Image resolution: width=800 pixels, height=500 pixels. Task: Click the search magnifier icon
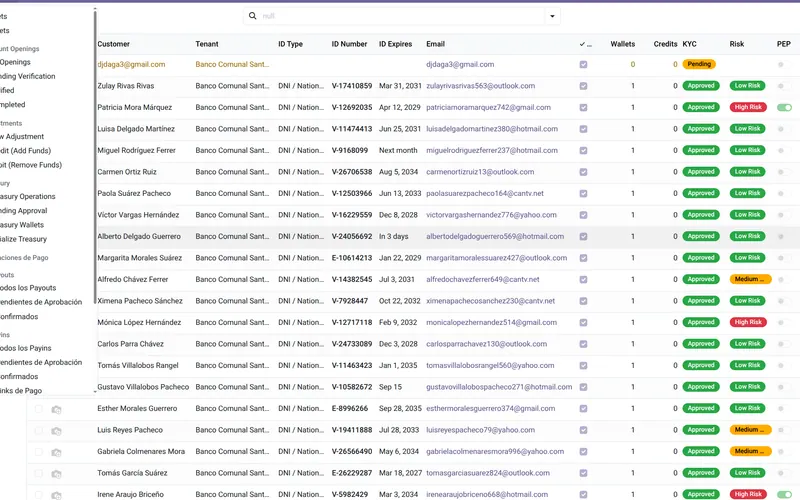252,16
